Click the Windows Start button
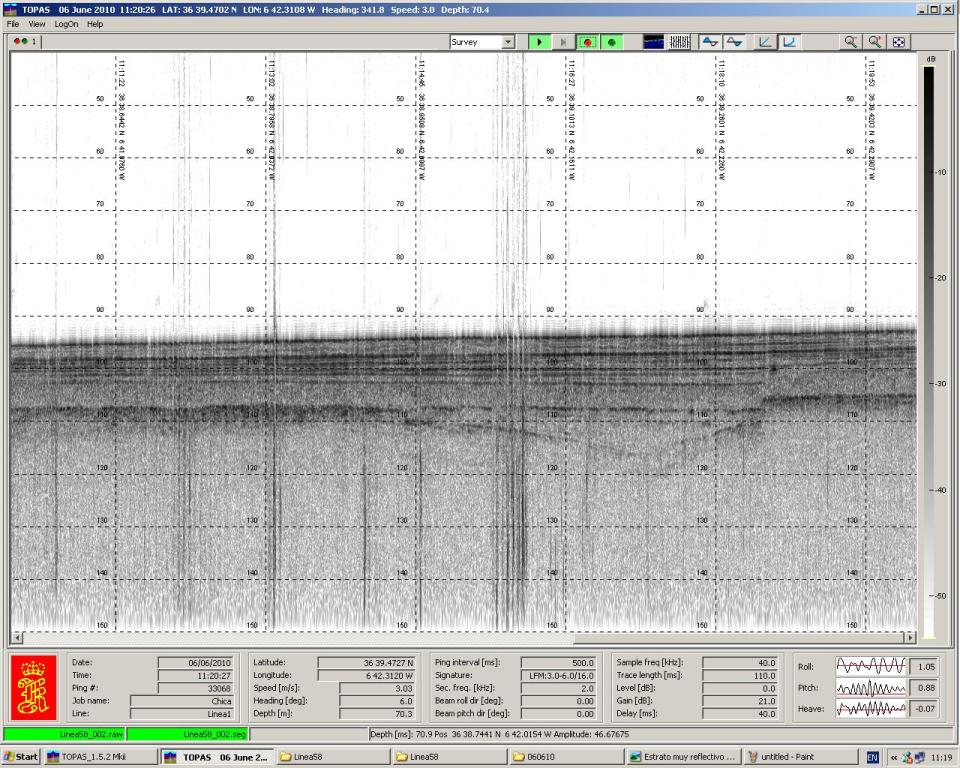960x768 pixels. pos(20,757)
